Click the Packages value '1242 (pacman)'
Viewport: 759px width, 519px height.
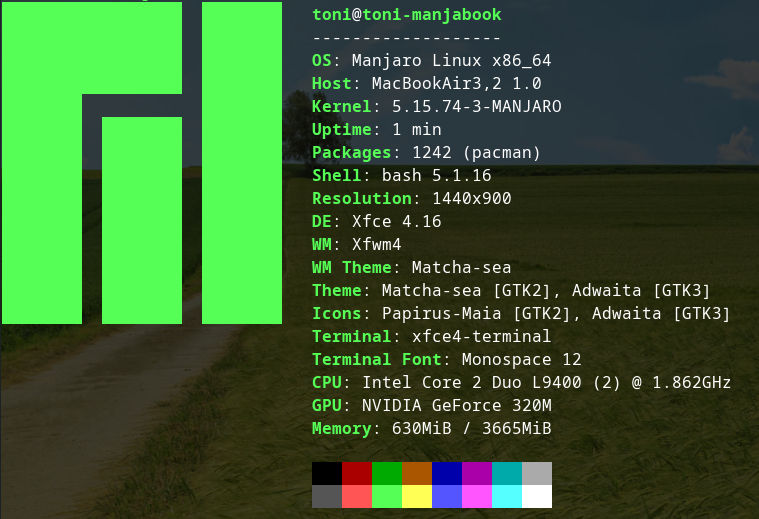tap(476, 153)
